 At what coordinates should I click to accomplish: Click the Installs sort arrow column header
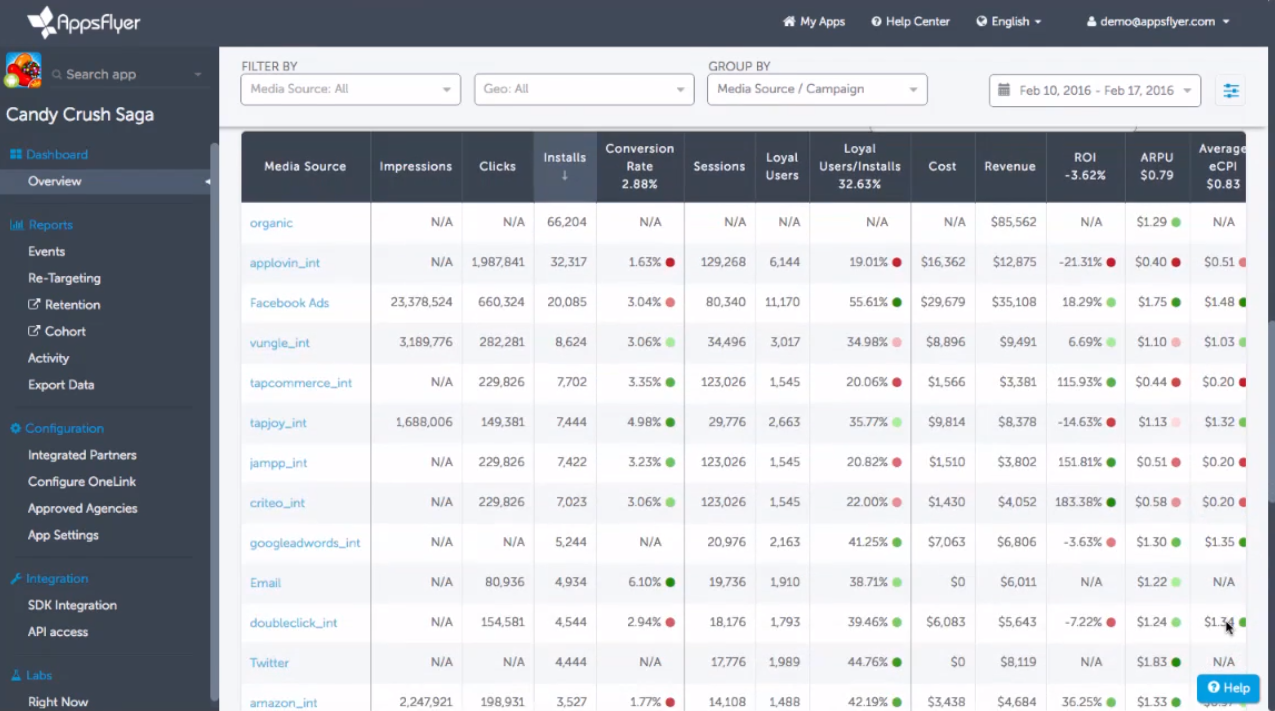coord(565,166)
